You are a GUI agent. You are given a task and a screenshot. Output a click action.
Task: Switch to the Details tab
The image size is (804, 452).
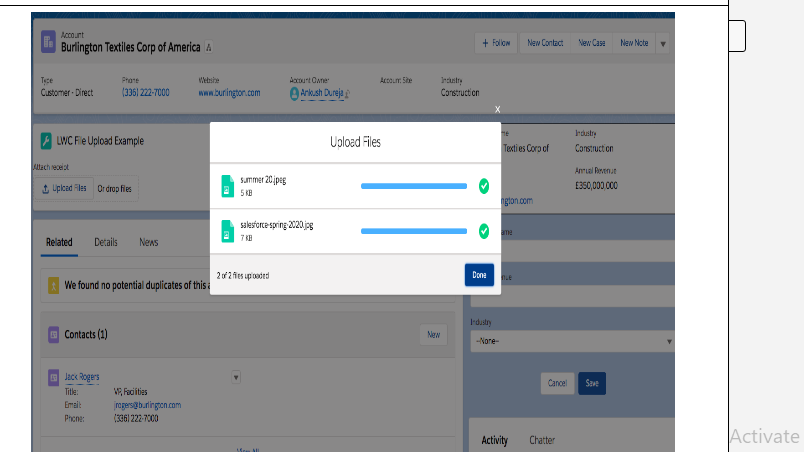tap(106, 242)
